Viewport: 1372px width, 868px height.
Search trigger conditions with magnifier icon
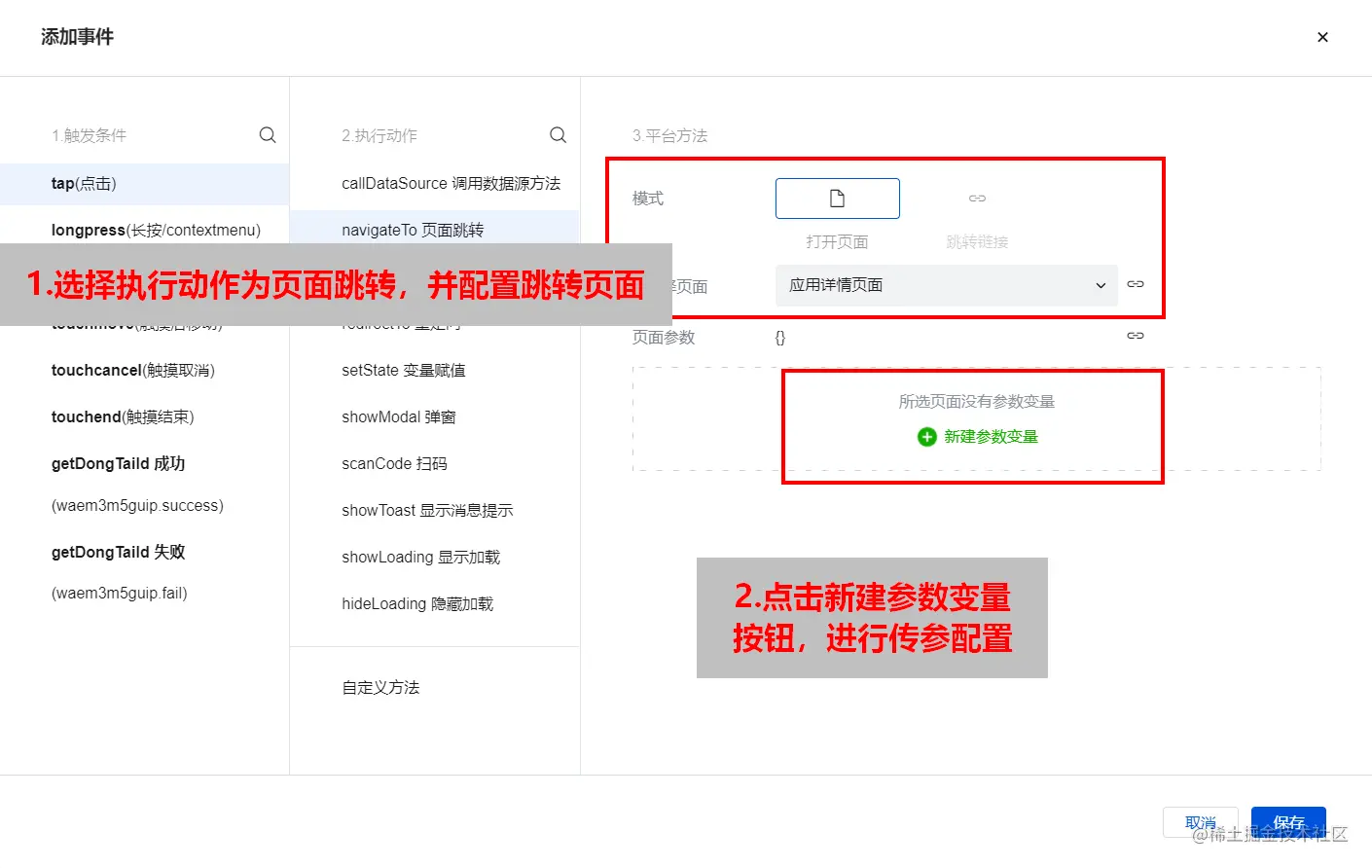click(x=268, y=135)
